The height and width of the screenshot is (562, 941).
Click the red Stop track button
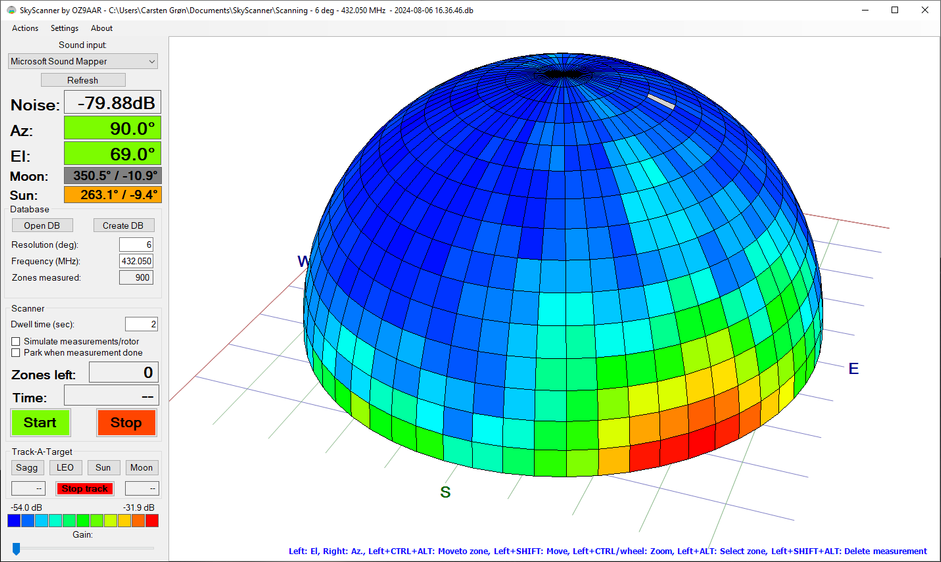[x=85, y=489]
